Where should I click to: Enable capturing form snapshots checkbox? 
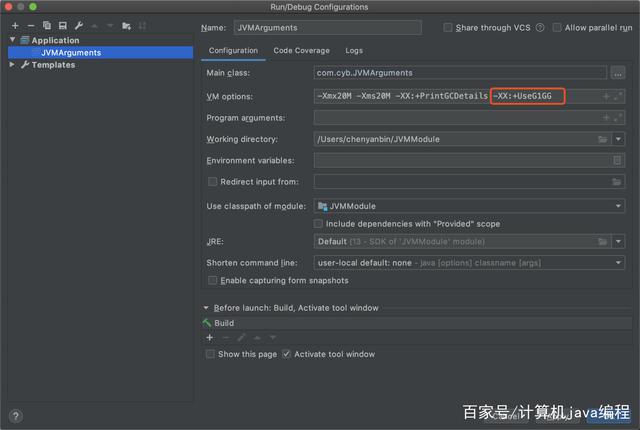[x=212, y=280]
